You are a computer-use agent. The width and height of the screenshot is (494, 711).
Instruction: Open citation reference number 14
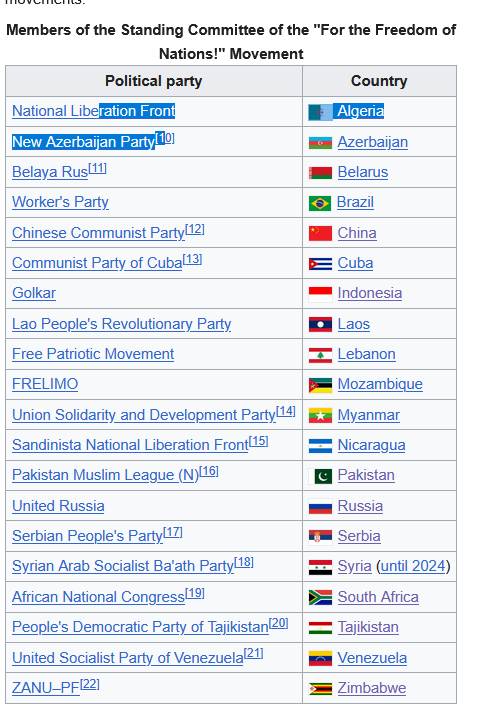(286, 411)
